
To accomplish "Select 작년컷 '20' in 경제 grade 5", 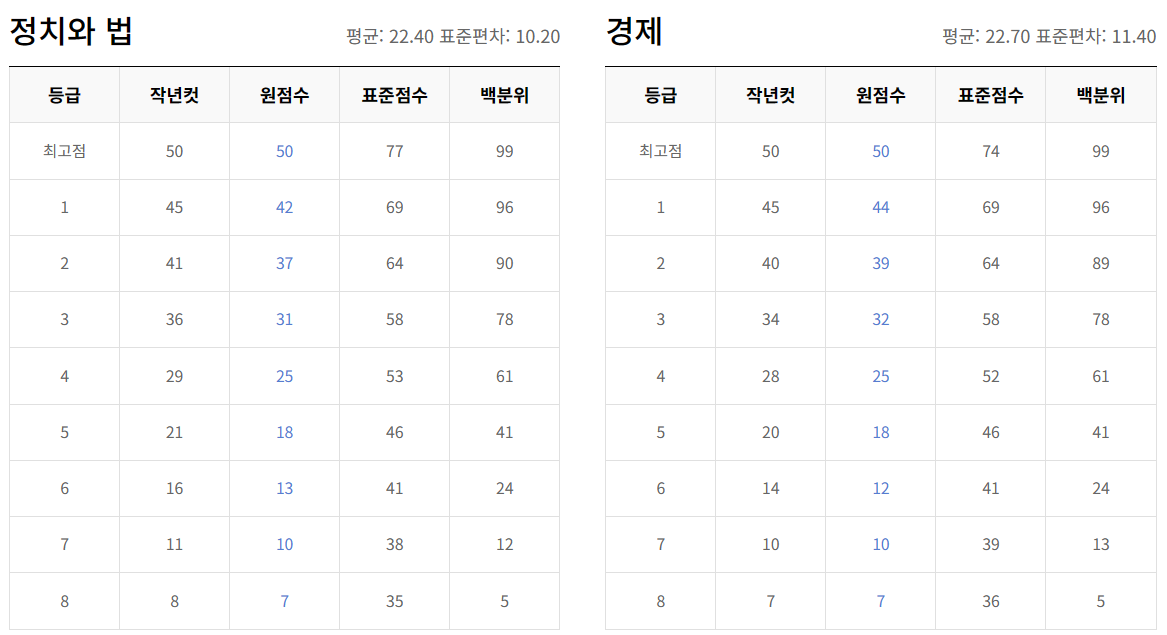I will (770, 433).
